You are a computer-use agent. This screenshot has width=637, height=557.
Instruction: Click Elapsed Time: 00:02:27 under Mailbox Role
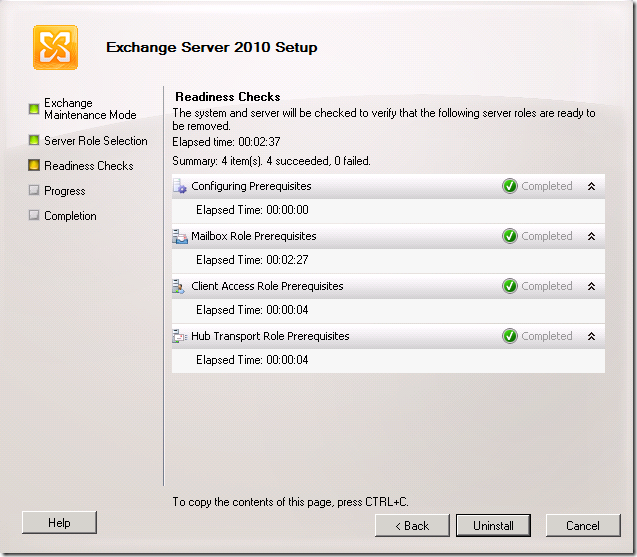click(252, 260)
